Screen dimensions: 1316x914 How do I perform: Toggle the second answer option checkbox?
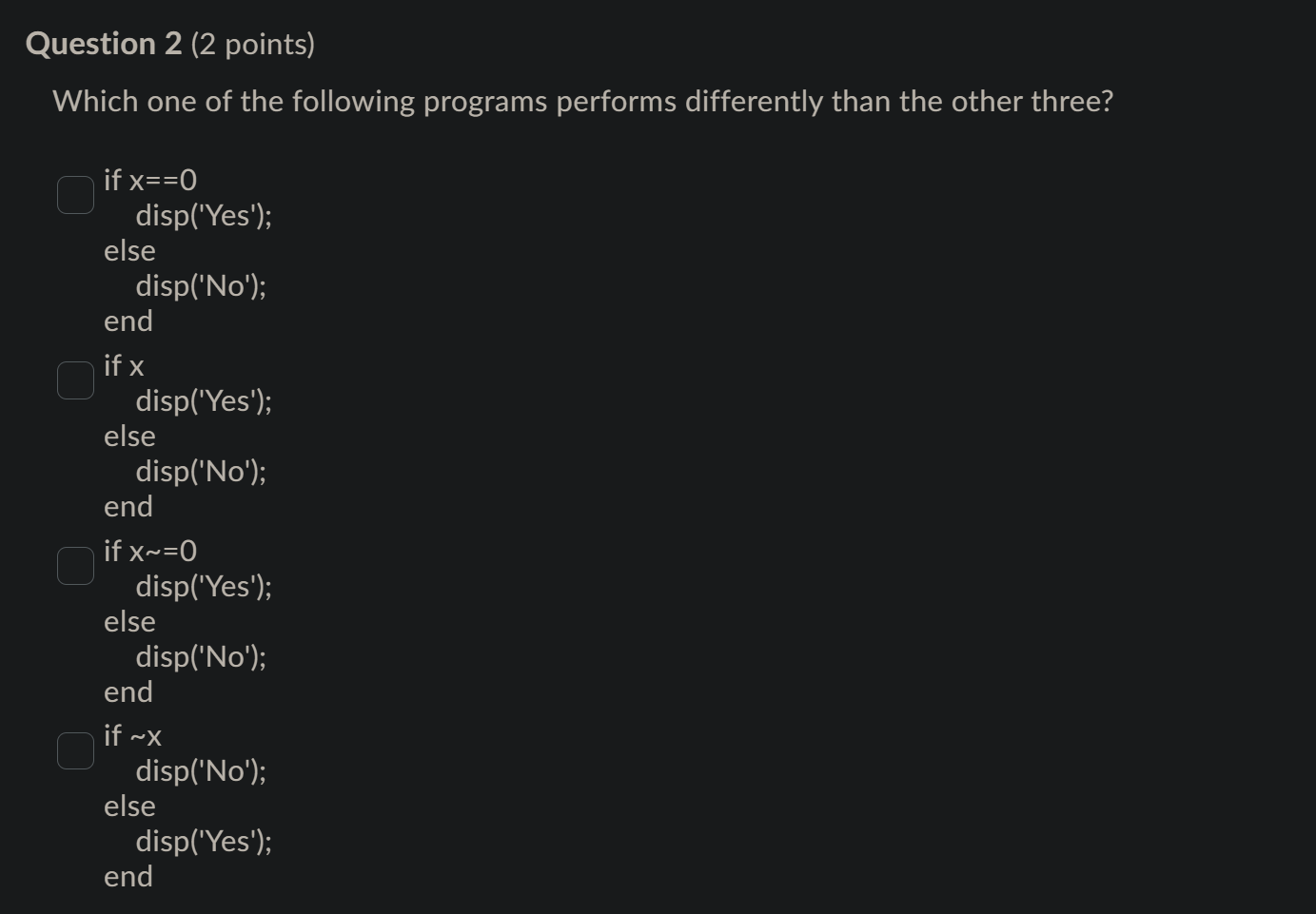pyautogui.click(x=75, y=379)
